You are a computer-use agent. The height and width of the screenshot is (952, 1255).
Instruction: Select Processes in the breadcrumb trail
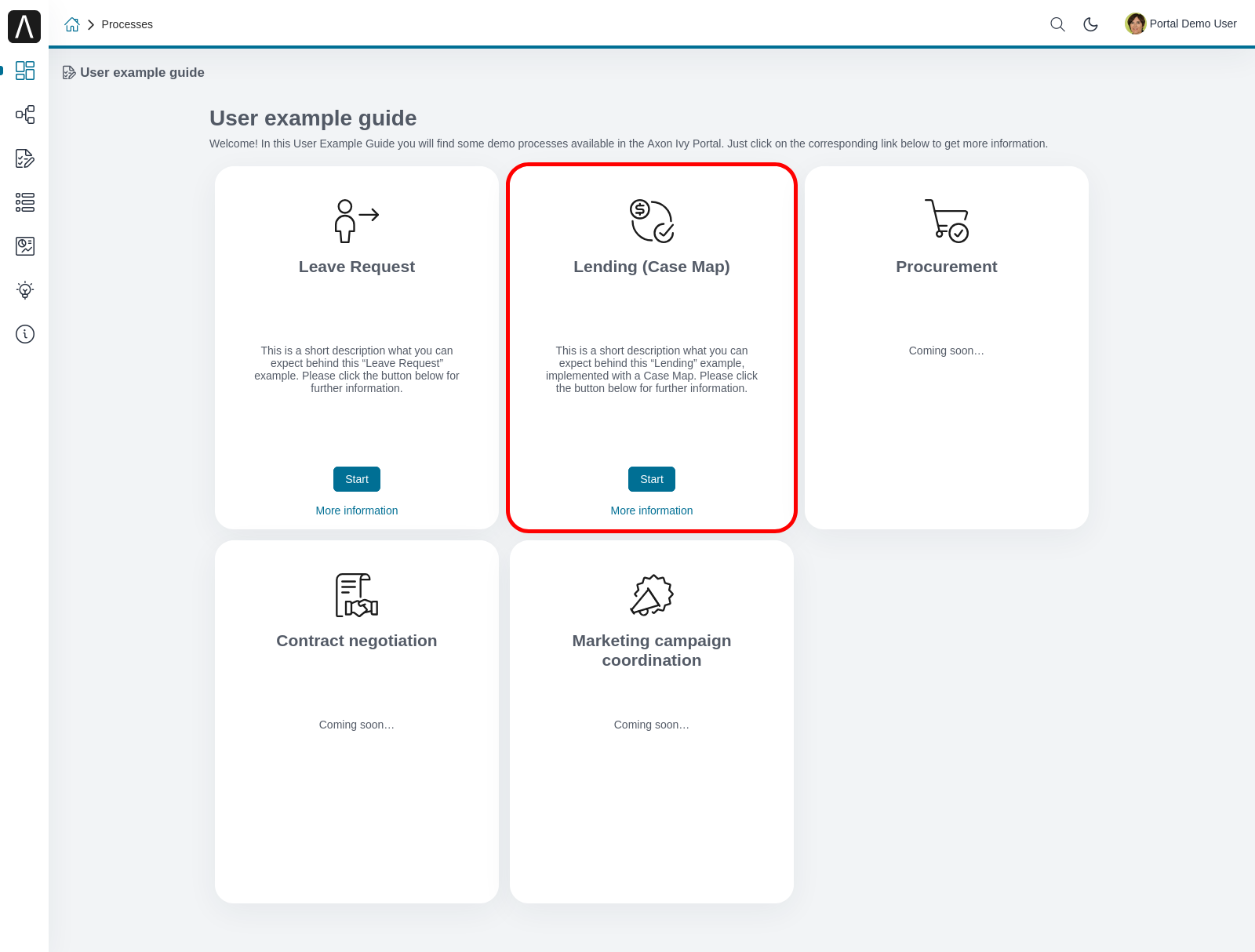pyautogui.click(x=127, y=24)
